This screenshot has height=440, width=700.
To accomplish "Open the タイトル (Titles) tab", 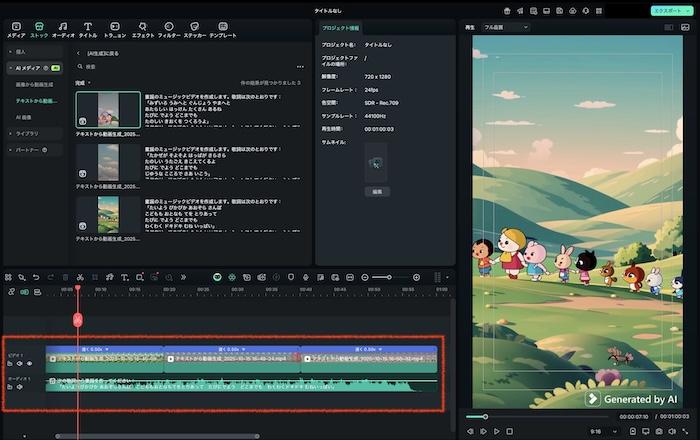I will [88, 30].
